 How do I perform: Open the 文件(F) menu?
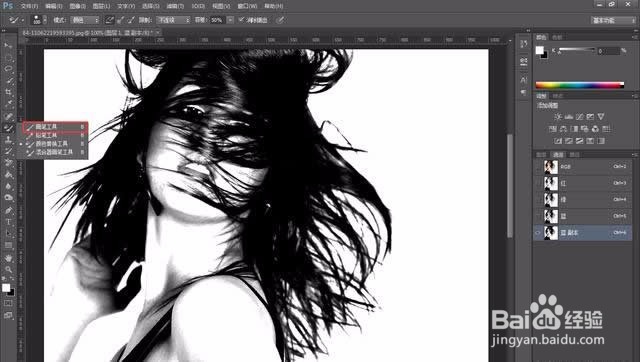point(29,6)
